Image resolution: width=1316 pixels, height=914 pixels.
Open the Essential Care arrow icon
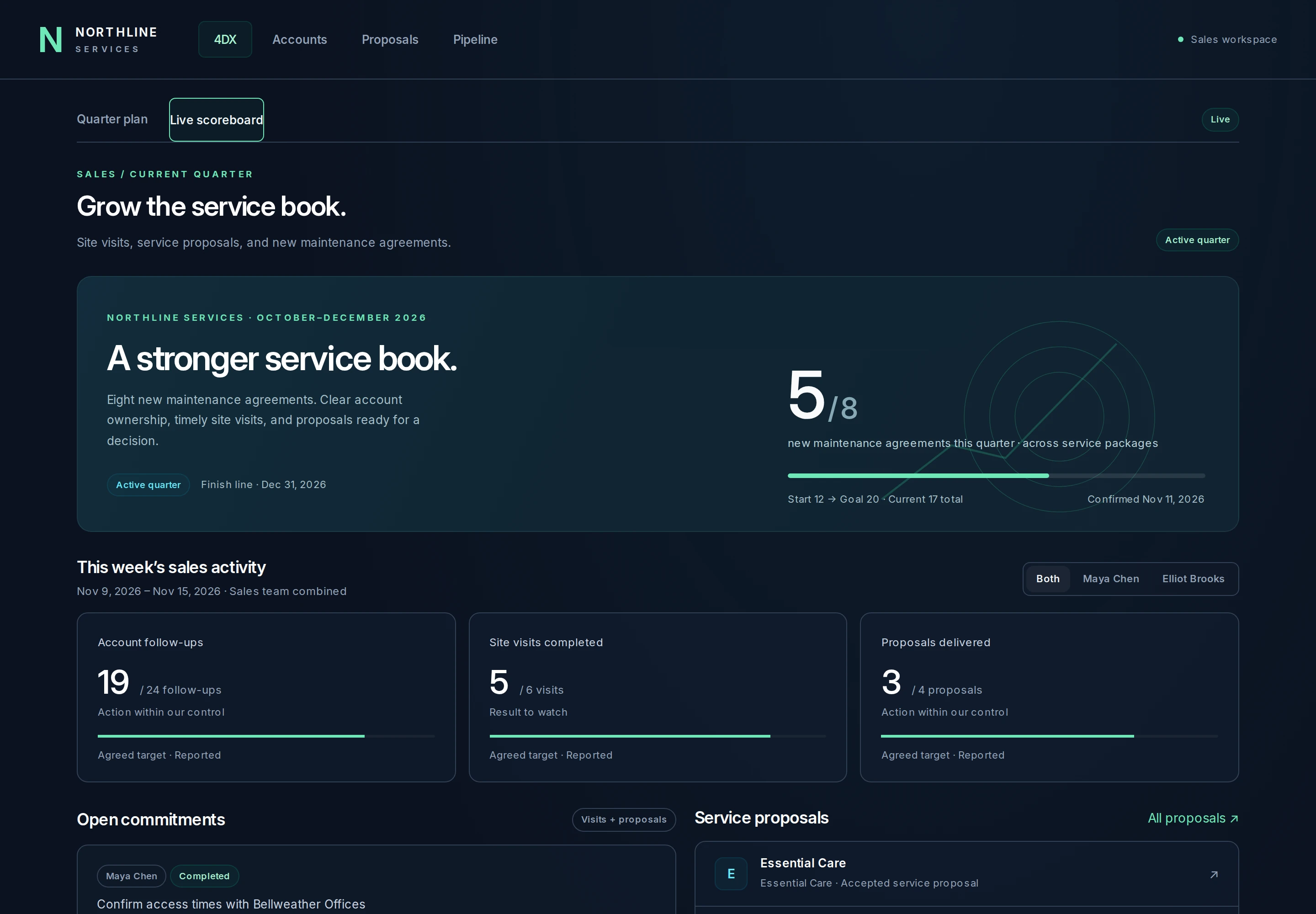(x=1214, y=875)
